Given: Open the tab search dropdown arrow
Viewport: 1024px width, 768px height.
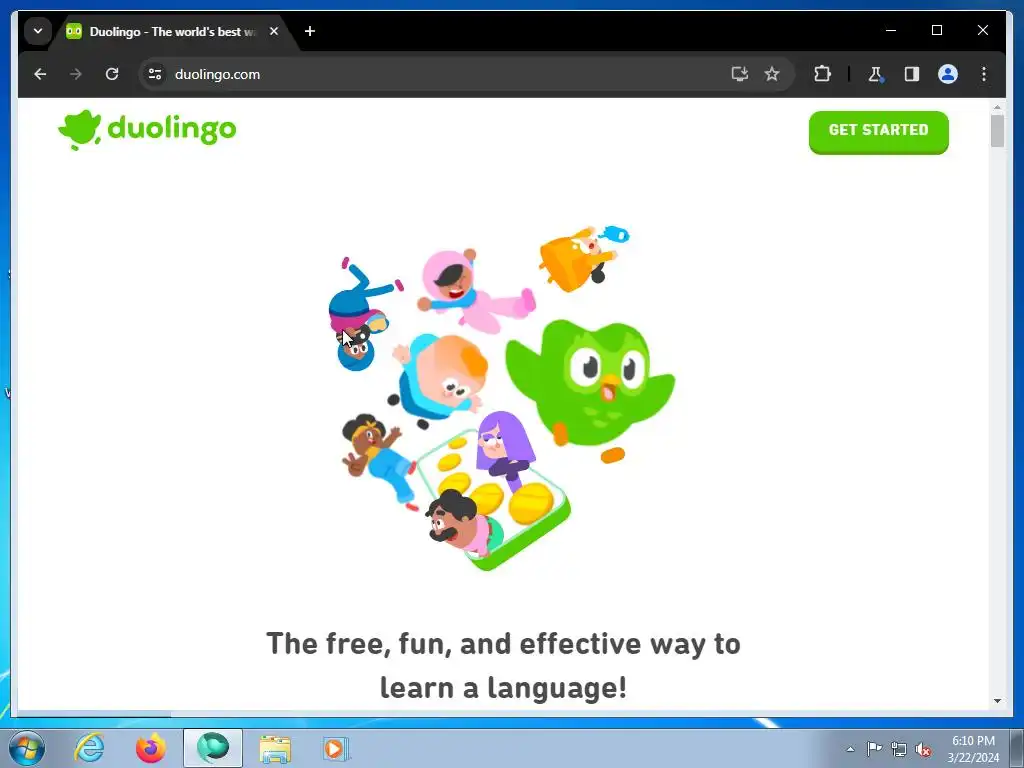Looking at the screenshot, I should 38,31.
